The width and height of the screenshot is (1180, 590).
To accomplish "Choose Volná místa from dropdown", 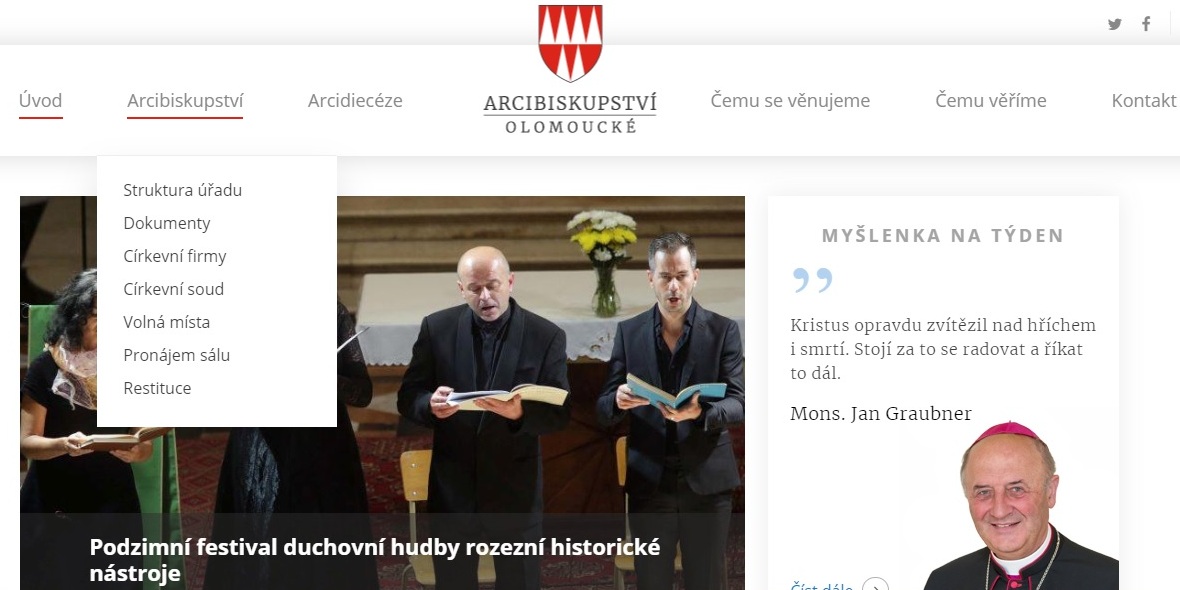I will [x=167, y=322].
